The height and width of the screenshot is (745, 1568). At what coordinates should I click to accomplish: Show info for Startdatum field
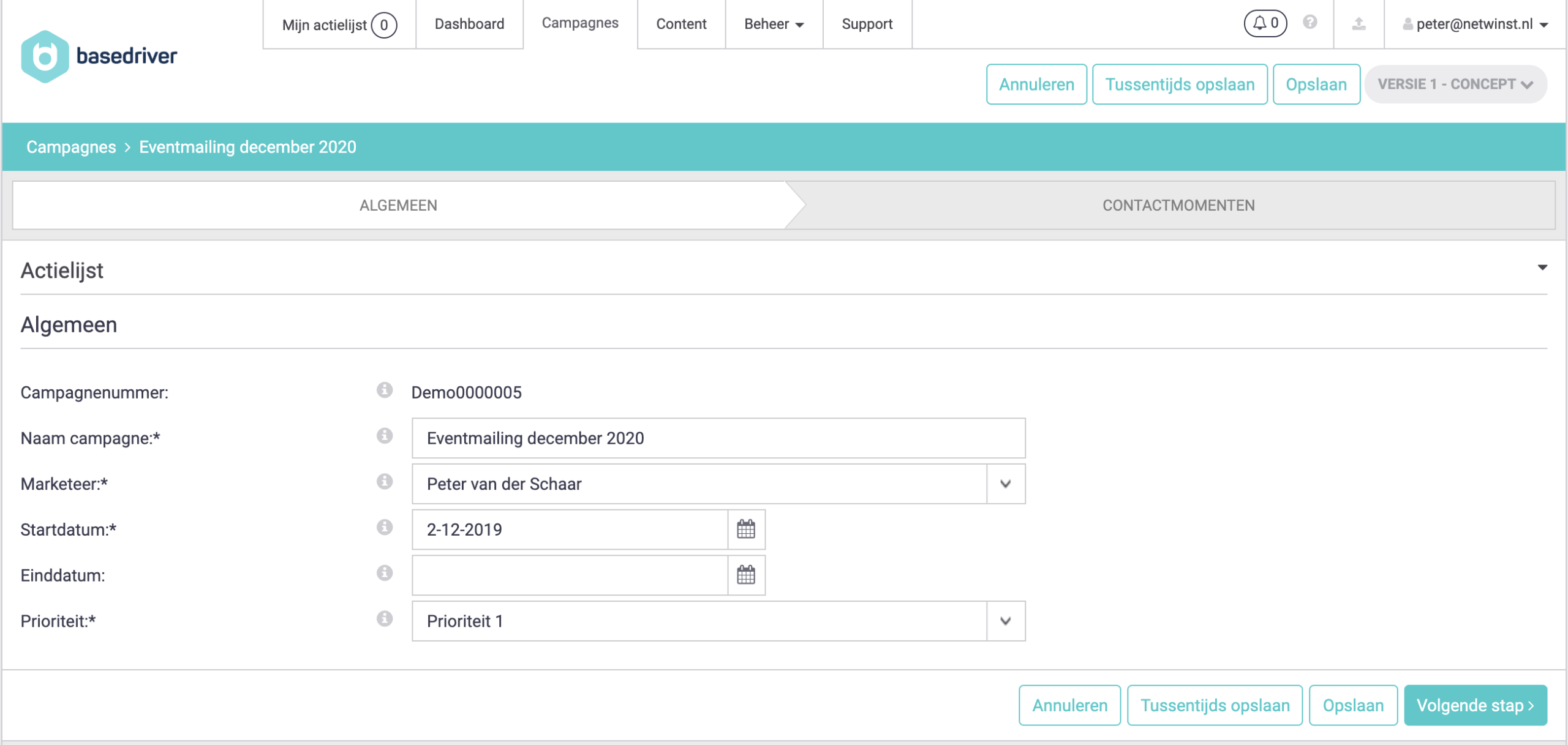tap(385, 527)
